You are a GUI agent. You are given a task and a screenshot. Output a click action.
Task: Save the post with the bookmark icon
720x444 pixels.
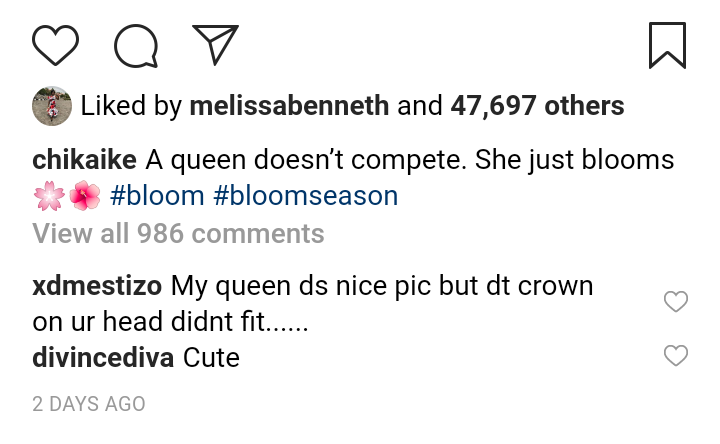pyautogui.click(x=667, y=45)
